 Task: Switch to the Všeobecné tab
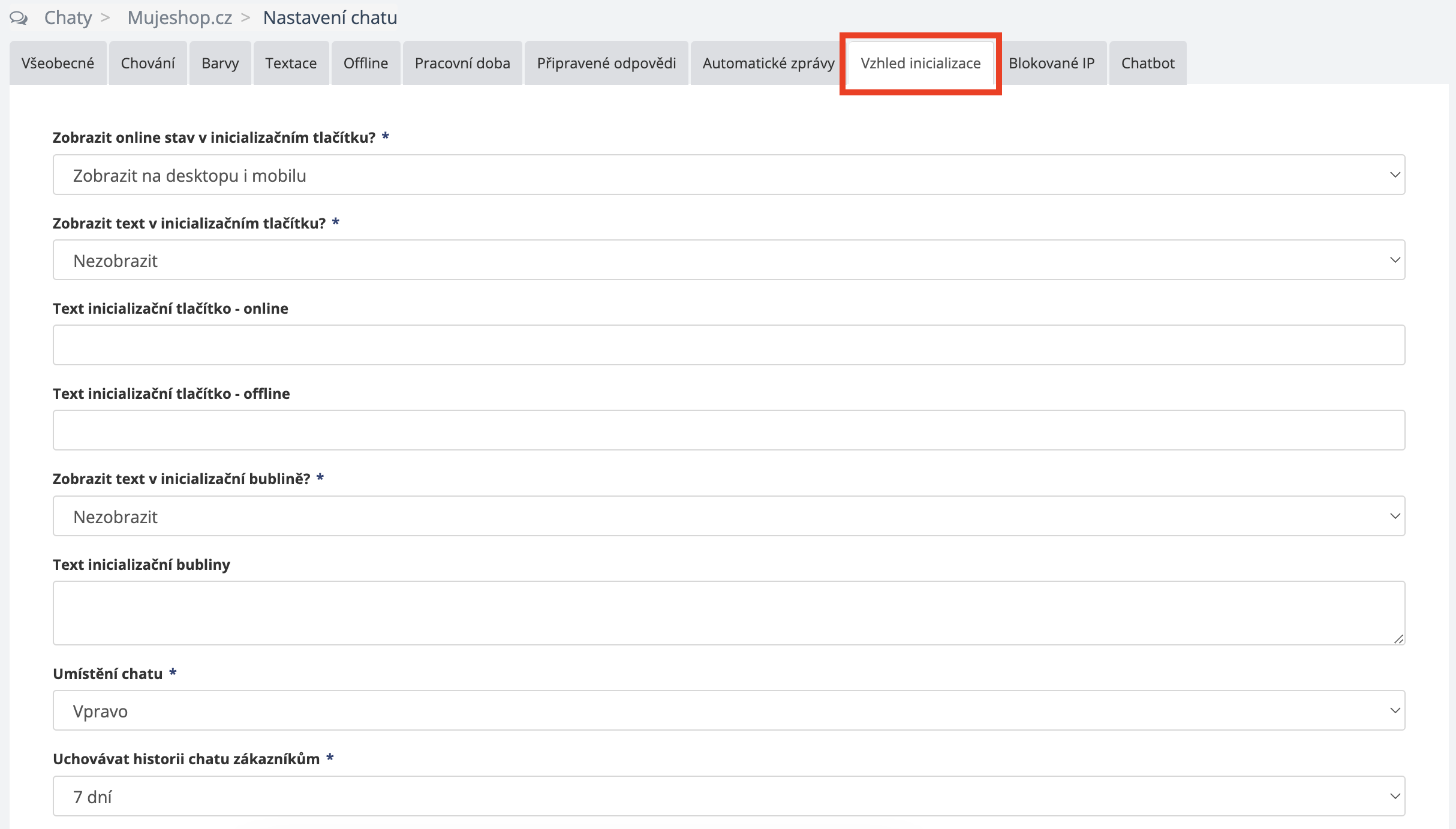pos(58,63)
